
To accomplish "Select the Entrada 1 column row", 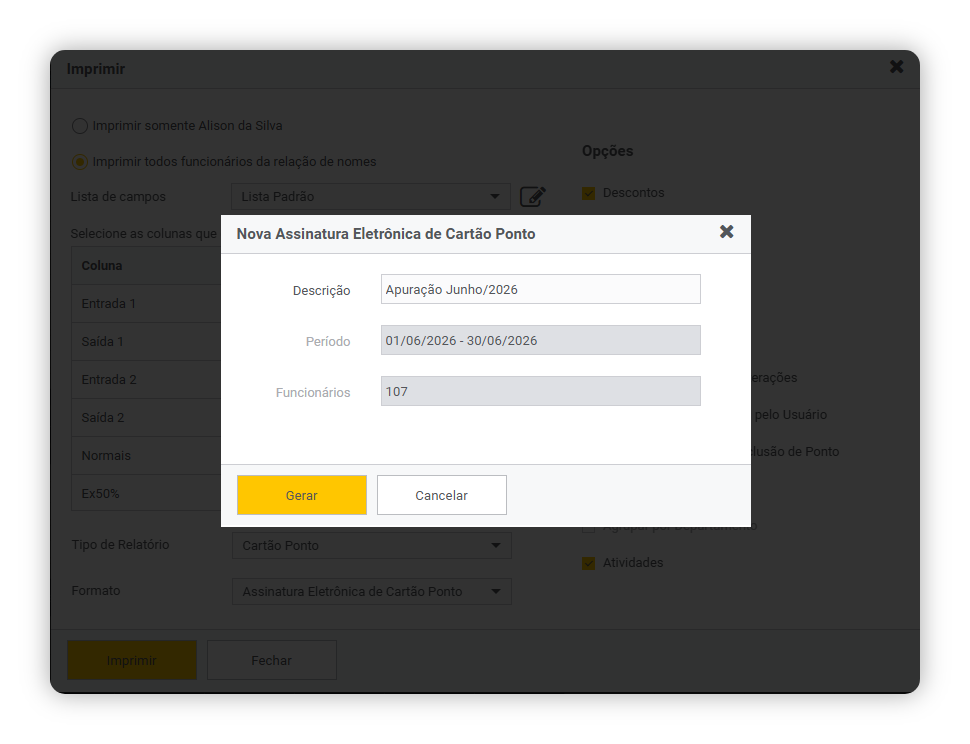I will click(146, 304).
